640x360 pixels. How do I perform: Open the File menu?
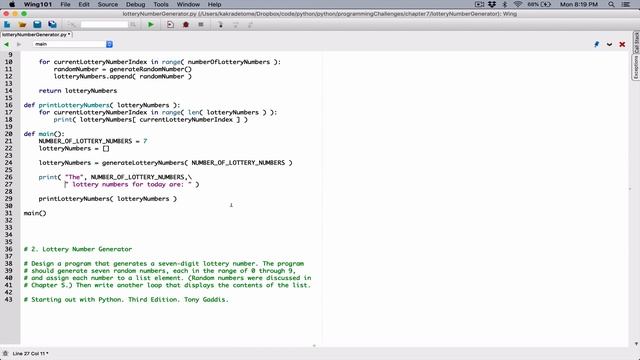[65, 4]
